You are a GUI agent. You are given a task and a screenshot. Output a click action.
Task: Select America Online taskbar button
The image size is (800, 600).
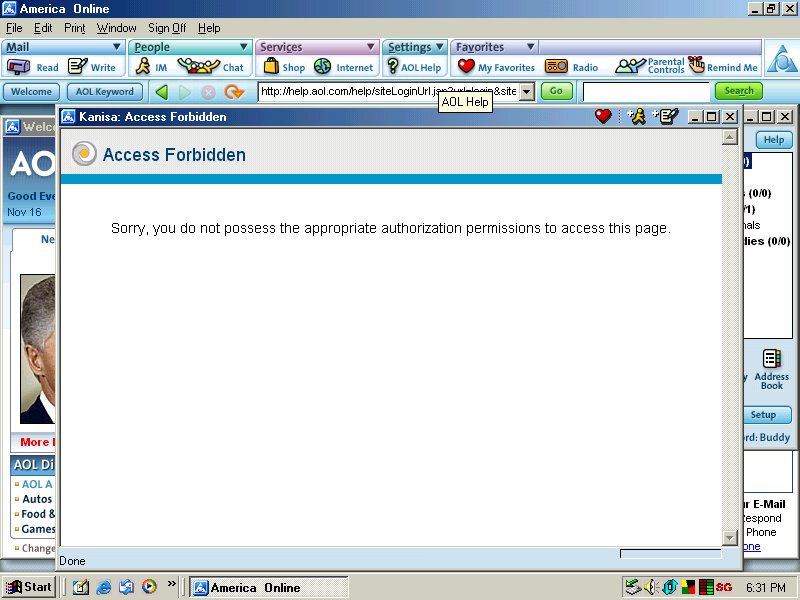click(269, 588)
